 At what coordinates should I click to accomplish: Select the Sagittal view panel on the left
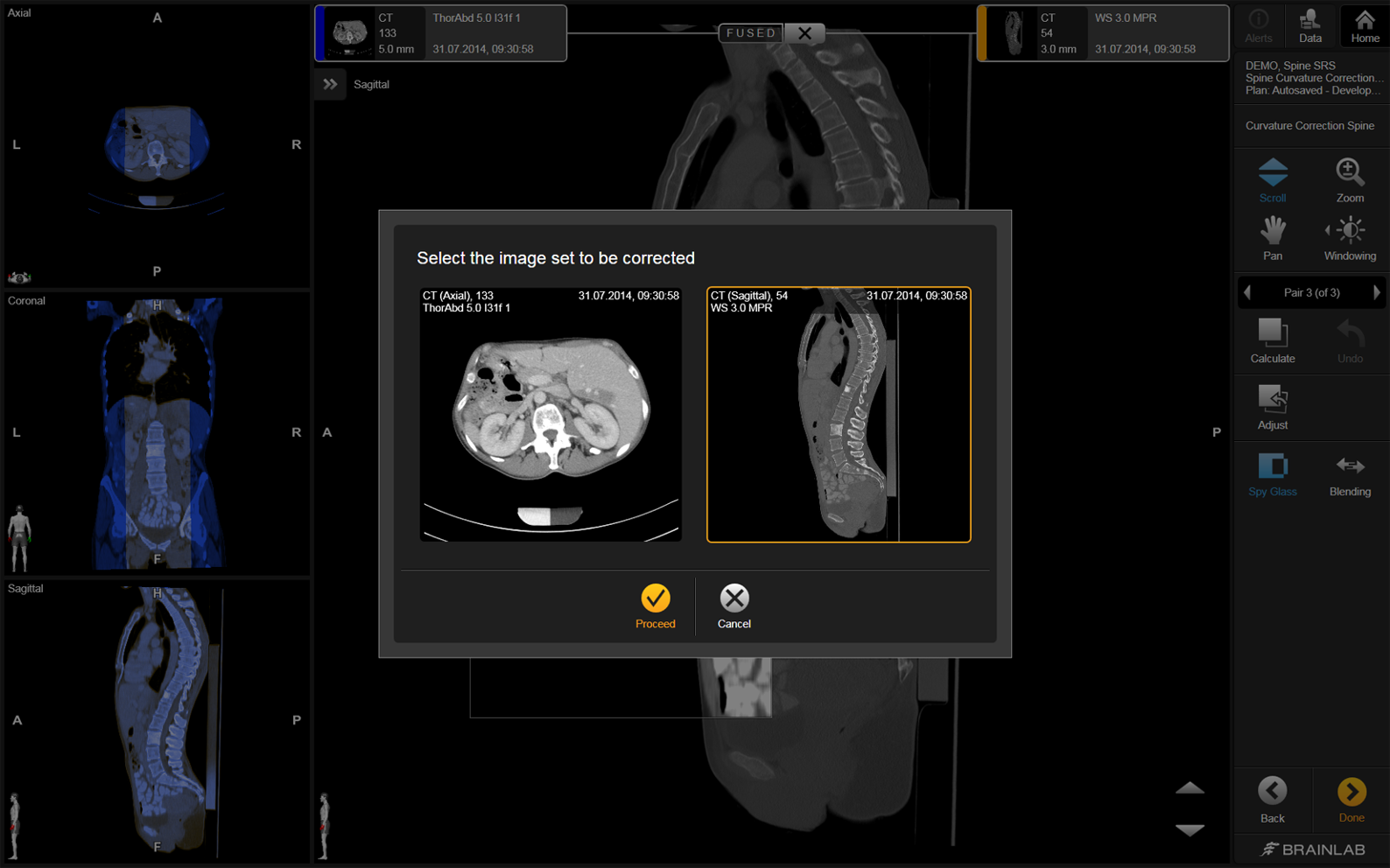(157, 722)
